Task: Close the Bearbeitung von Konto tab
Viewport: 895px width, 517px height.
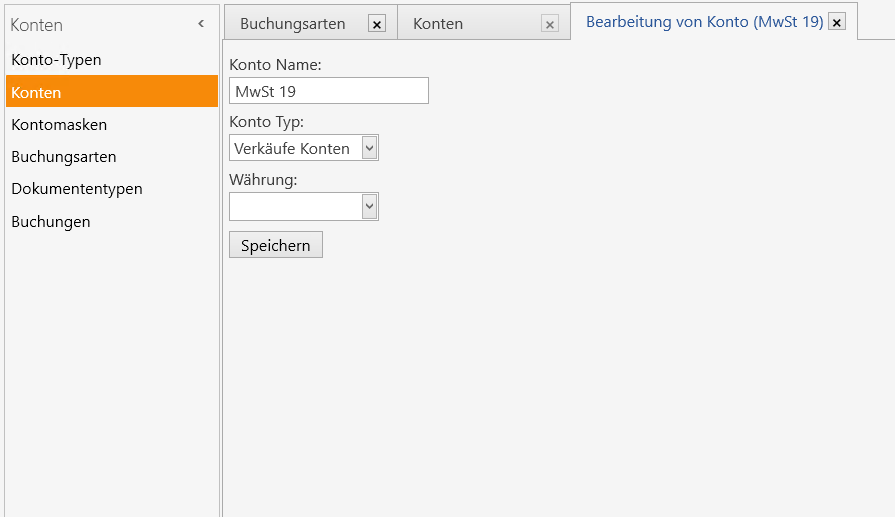Action: (837, 22)
